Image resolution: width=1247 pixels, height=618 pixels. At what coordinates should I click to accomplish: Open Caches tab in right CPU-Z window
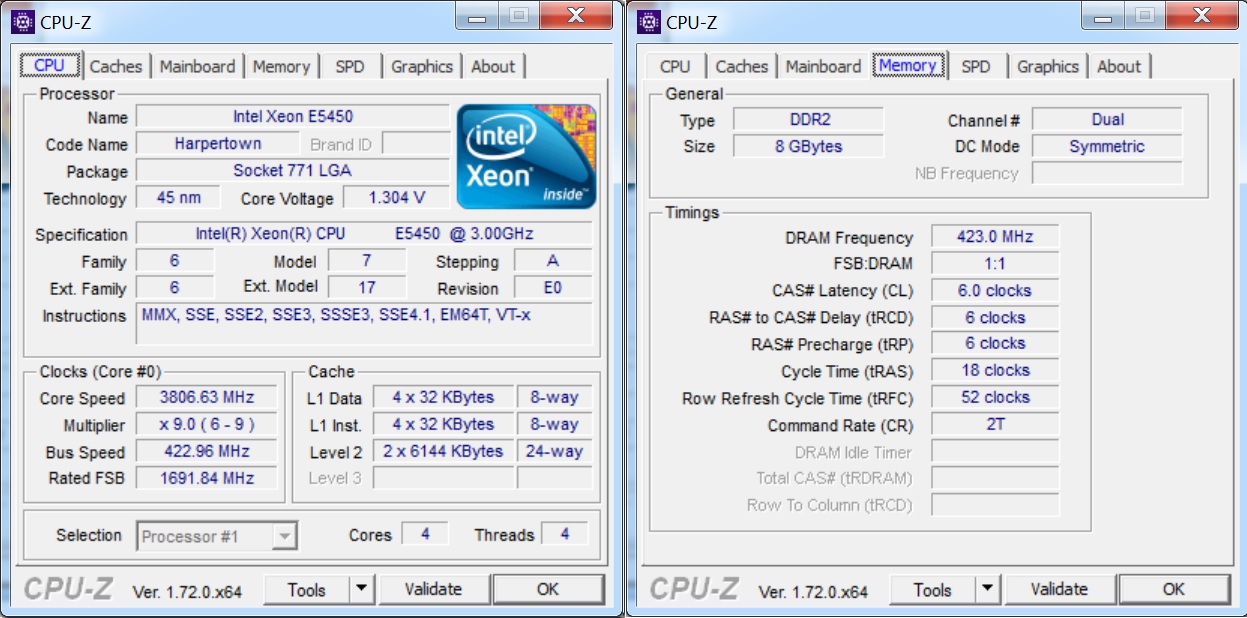point(742,66)
